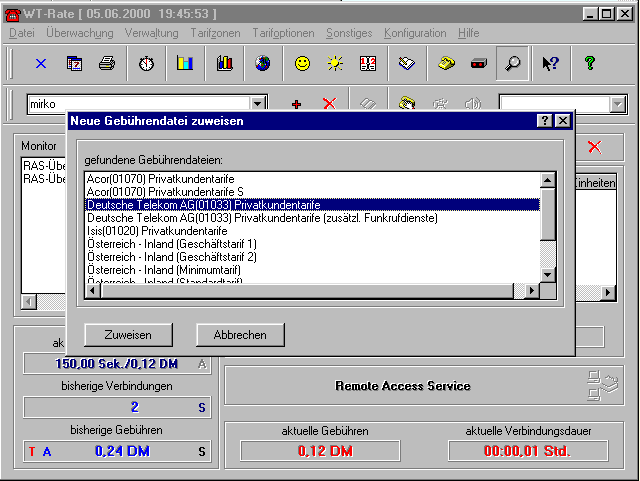Click the Abbrechen button

tap(240, 335)
